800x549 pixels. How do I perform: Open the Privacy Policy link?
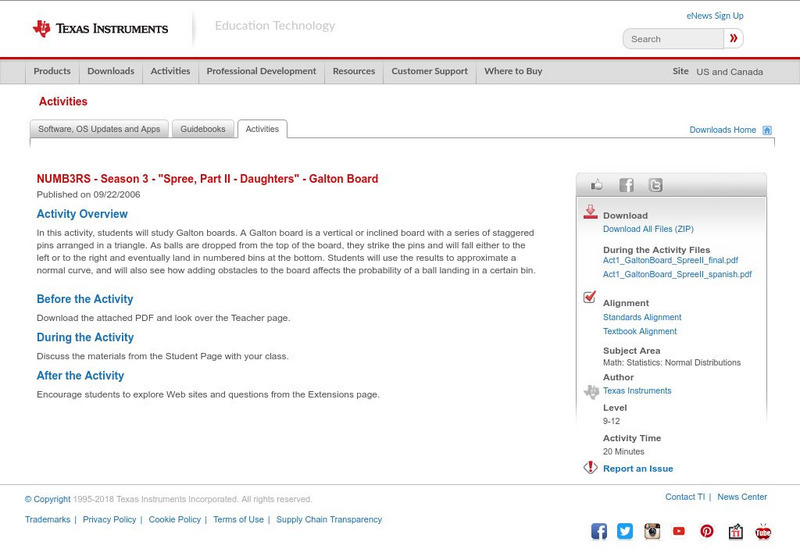[109, 519]
